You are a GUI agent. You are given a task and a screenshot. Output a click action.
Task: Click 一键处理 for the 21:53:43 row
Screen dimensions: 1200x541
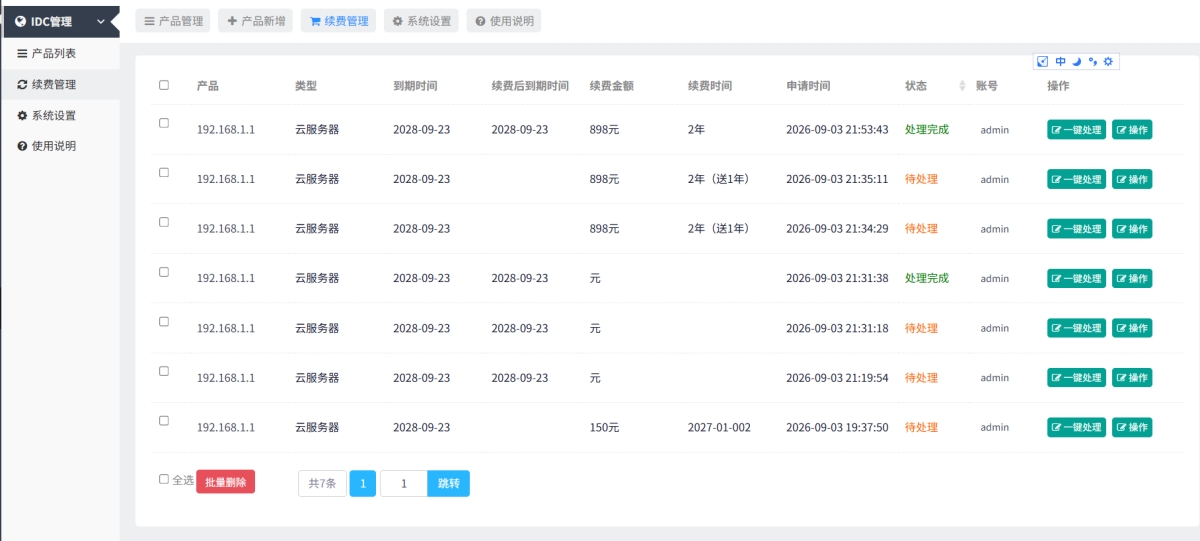pyautogui.click(x=1077, y=130)
